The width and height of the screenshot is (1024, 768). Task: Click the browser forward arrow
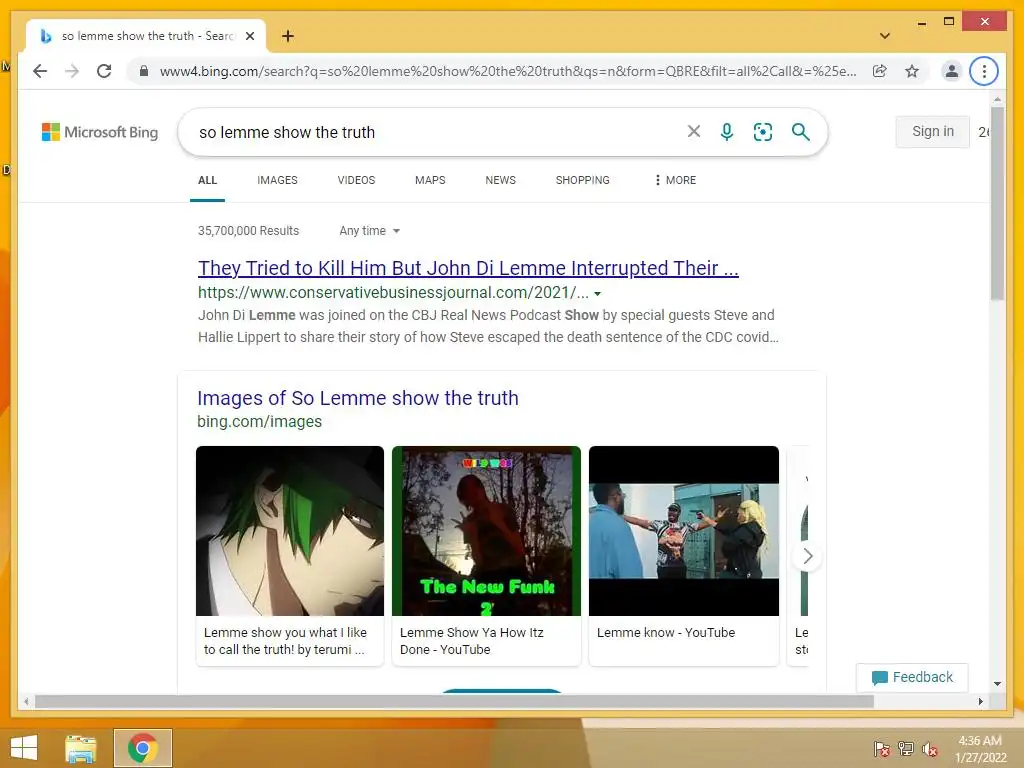[72, 71]
